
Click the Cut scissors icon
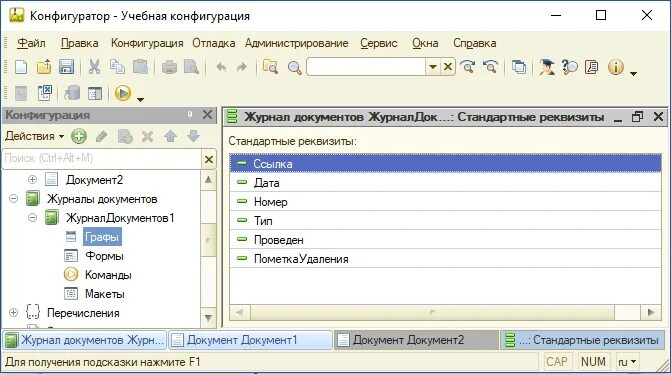click(94, 67)
